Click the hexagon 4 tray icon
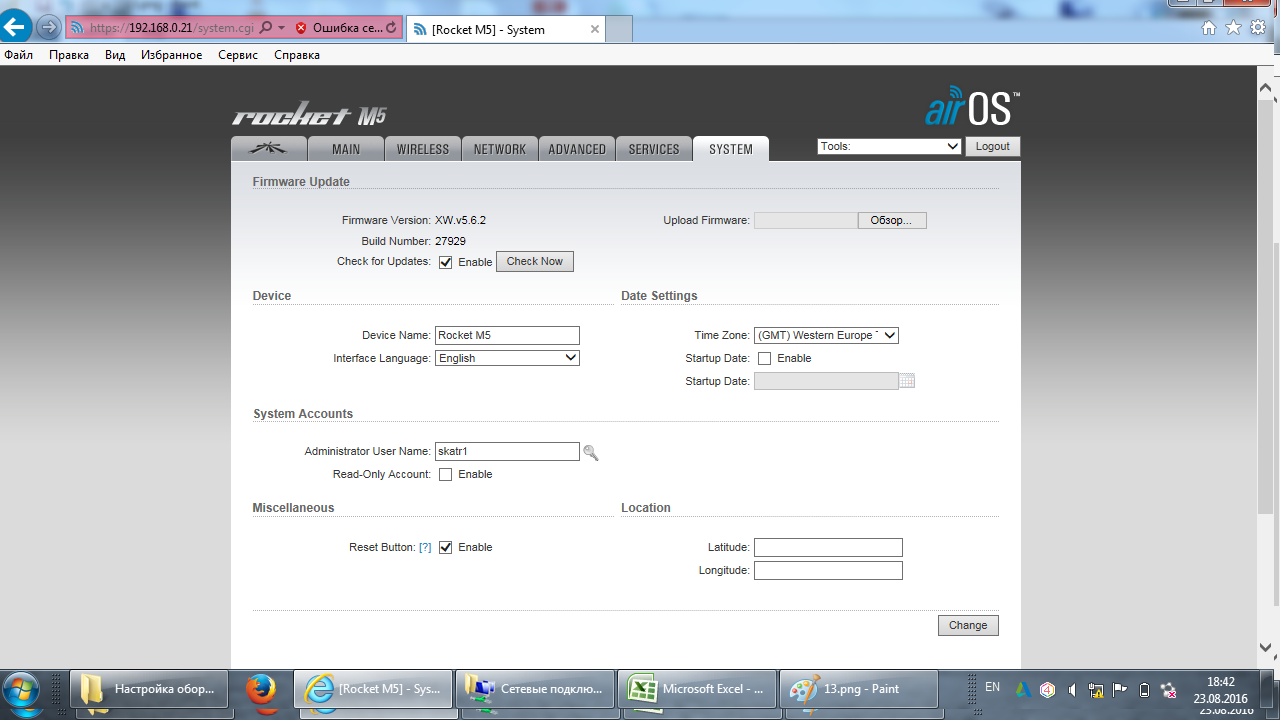Image resolution: width=1280 pixels, height=720 pixels. pos(1047,690)
